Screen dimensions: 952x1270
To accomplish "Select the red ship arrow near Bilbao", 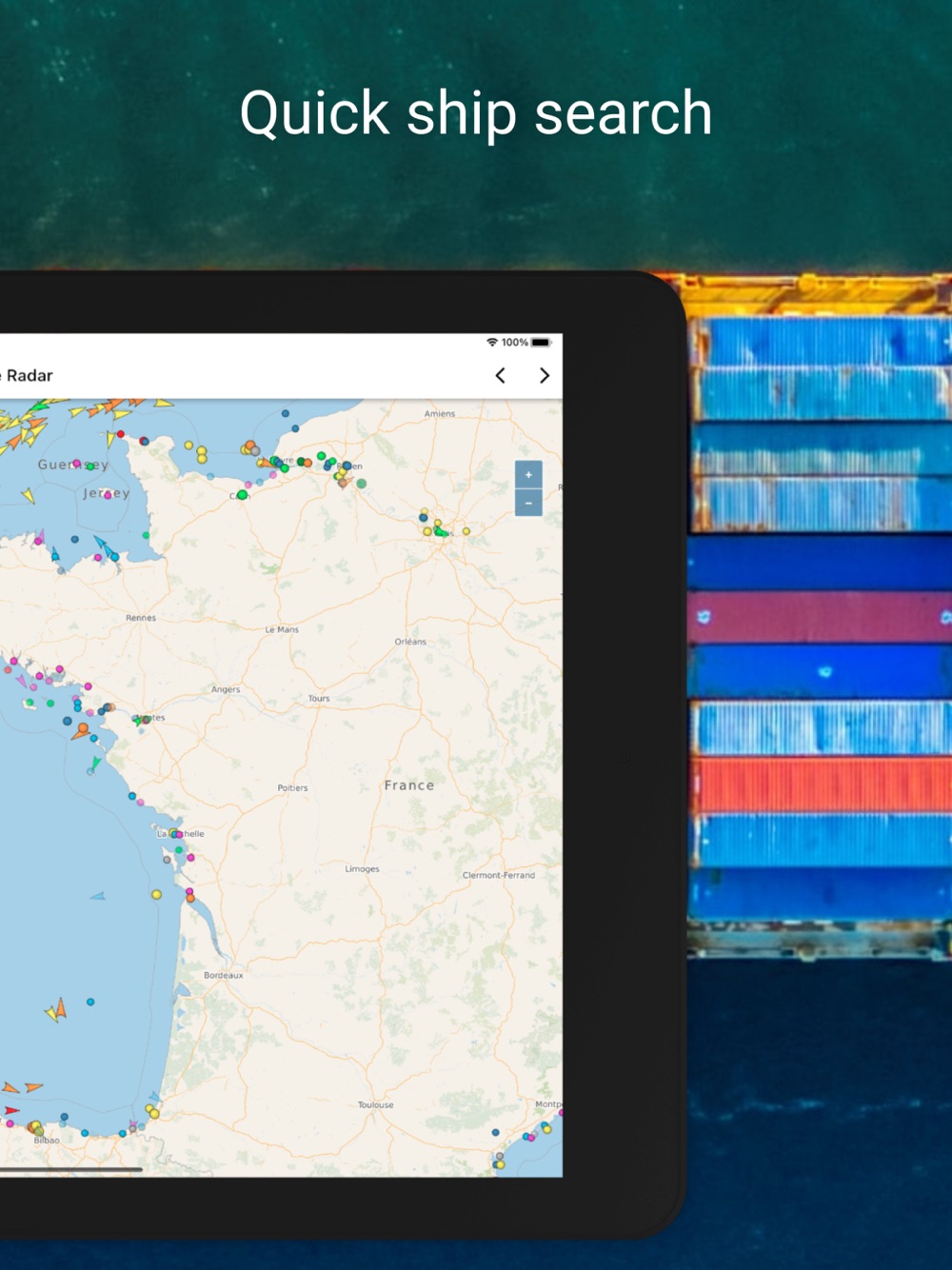I will tap(10, 1110).
